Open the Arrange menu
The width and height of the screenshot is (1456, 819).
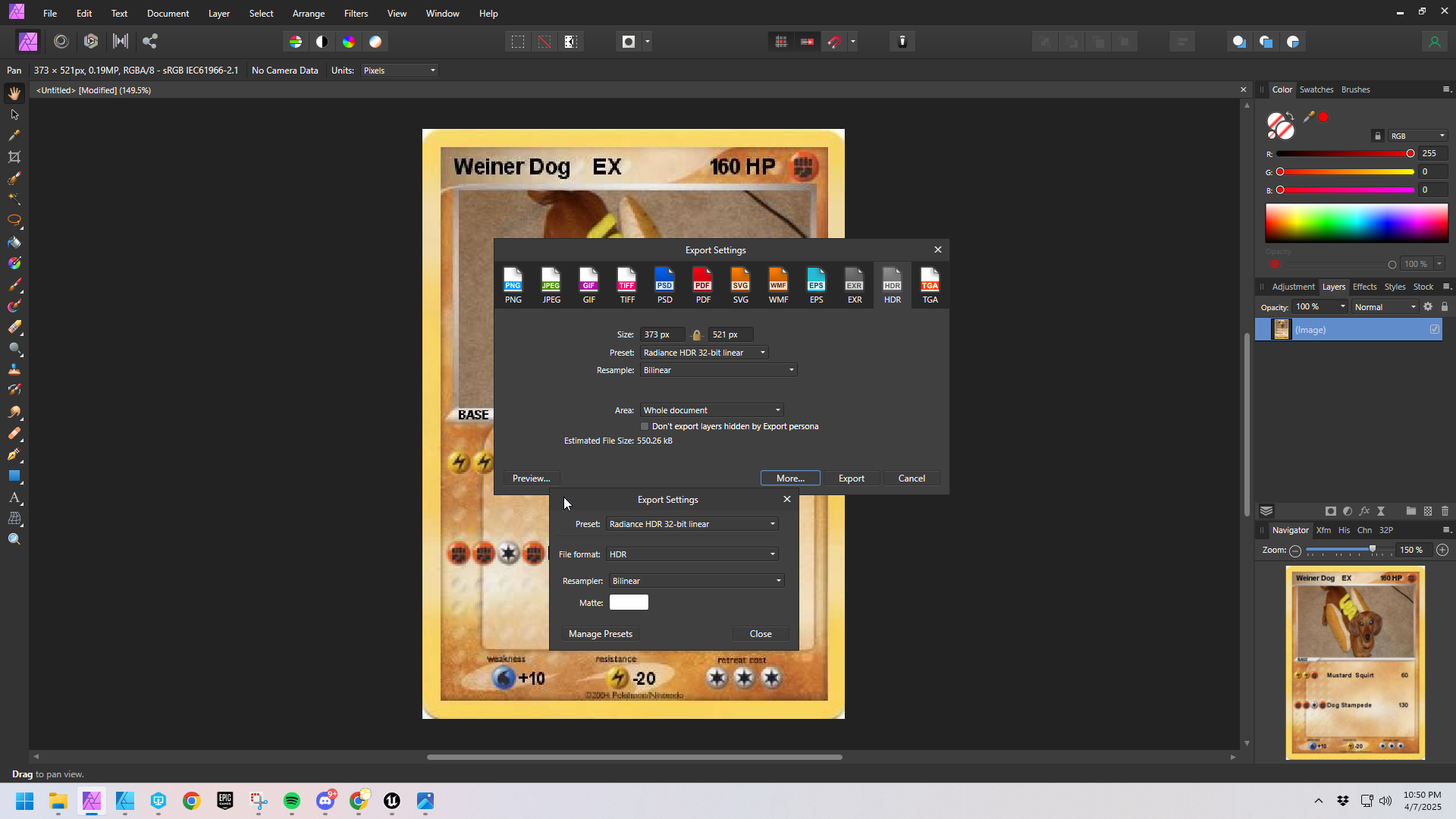tap(309, 14)
